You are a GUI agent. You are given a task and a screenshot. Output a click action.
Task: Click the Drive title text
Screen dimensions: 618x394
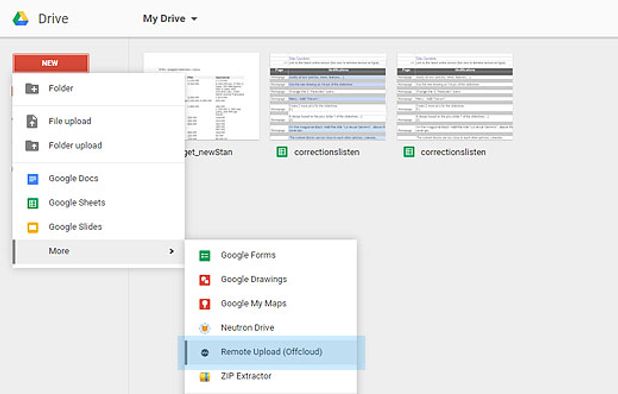(x=53, y=19)
